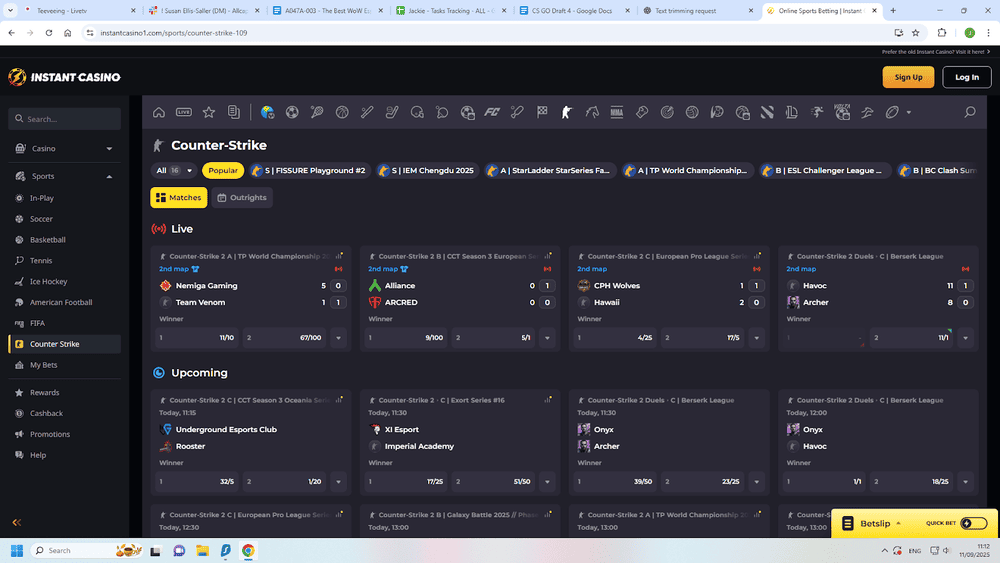Select the Counter-Strike soldier icon in bar

(566, 112)
